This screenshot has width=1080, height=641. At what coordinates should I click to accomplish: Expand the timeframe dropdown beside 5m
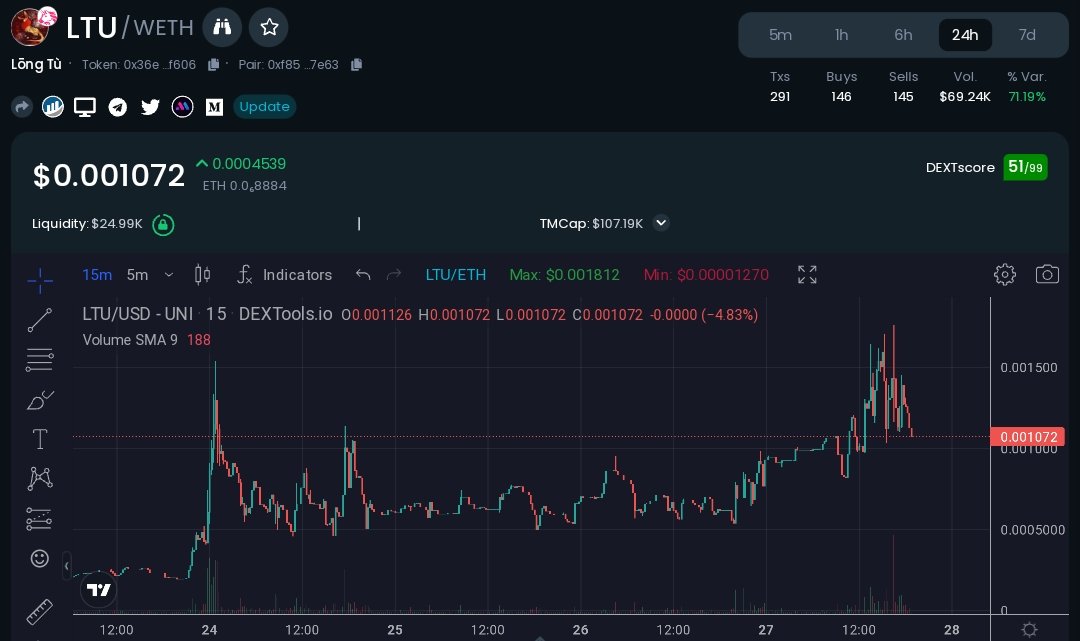click(168, 275)
